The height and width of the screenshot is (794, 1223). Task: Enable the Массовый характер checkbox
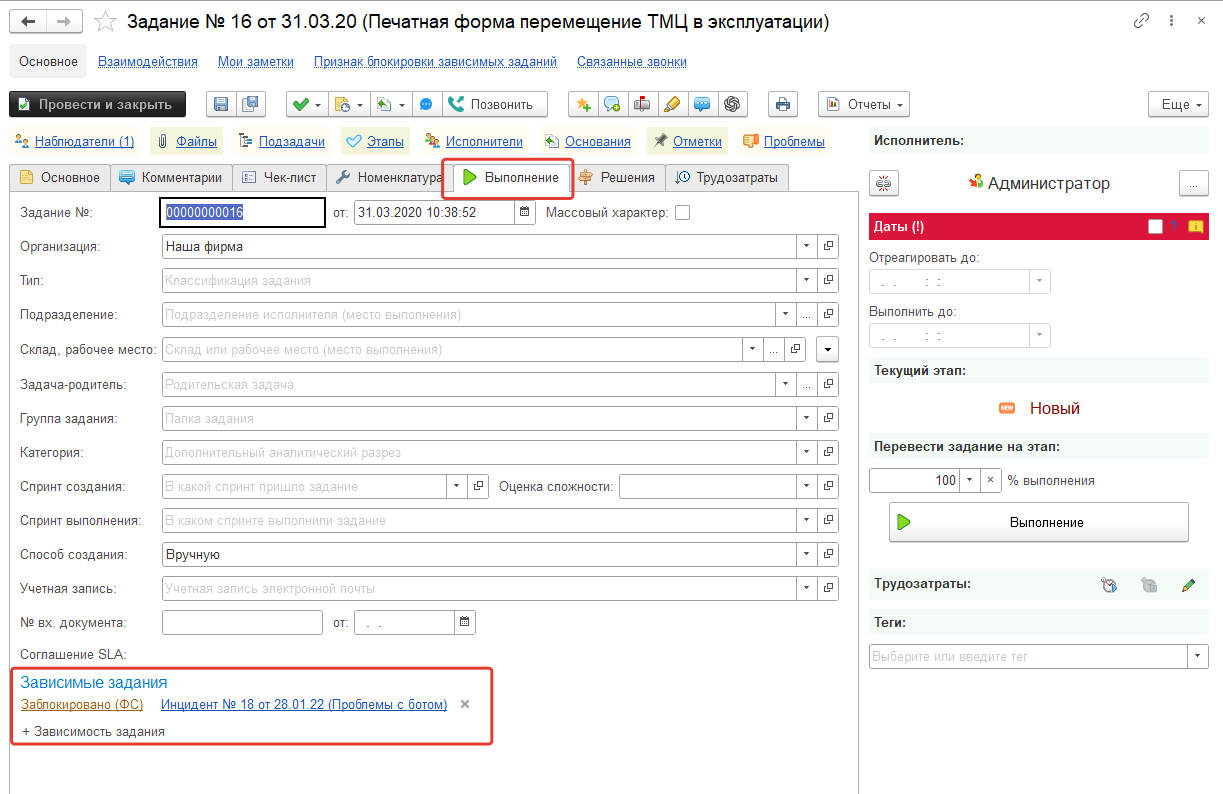pyautogui.click(x=683, y=212)
